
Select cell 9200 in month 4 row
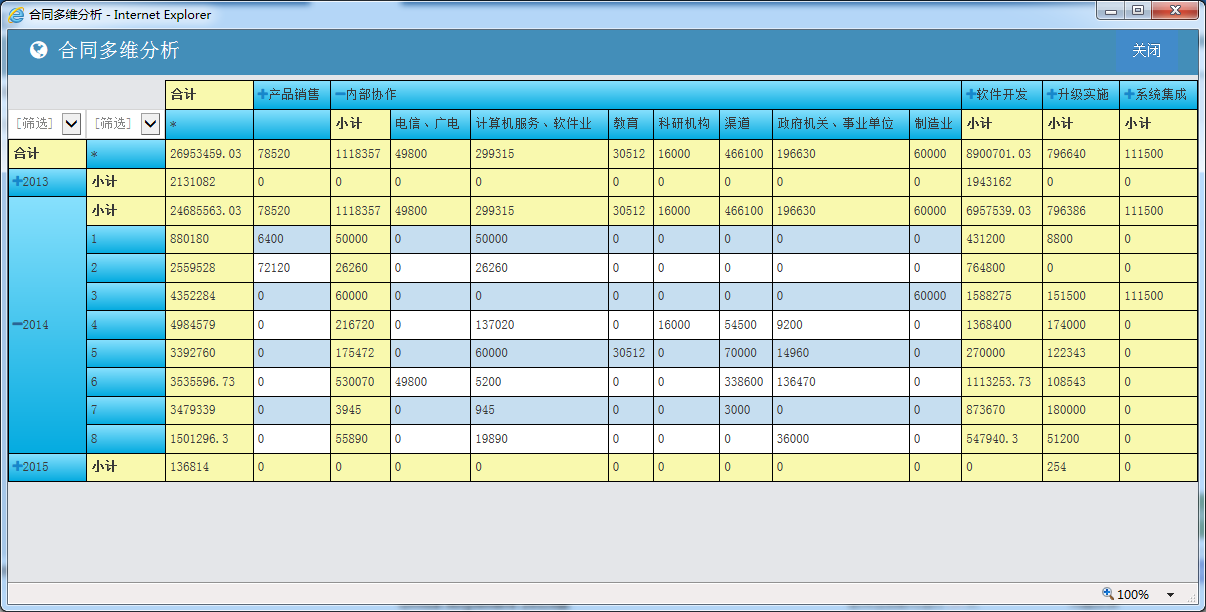click(x=841, y=325)
